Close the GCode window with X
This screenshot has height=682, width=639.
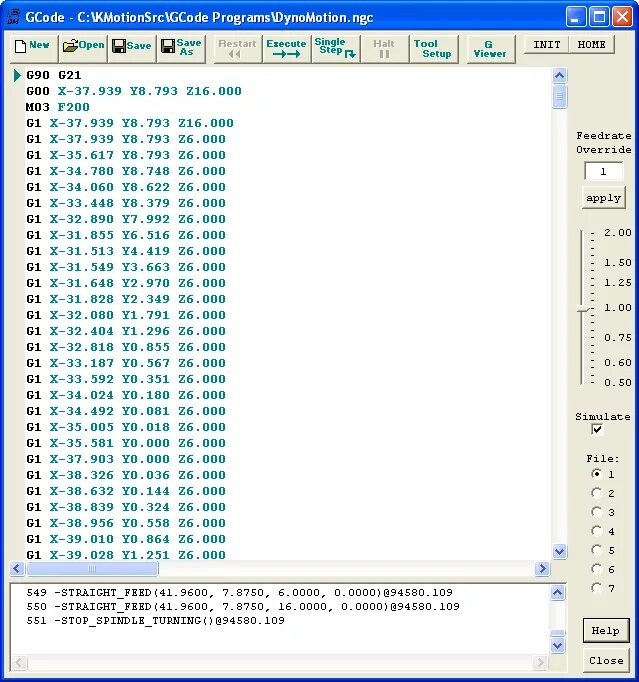(622, 17)
